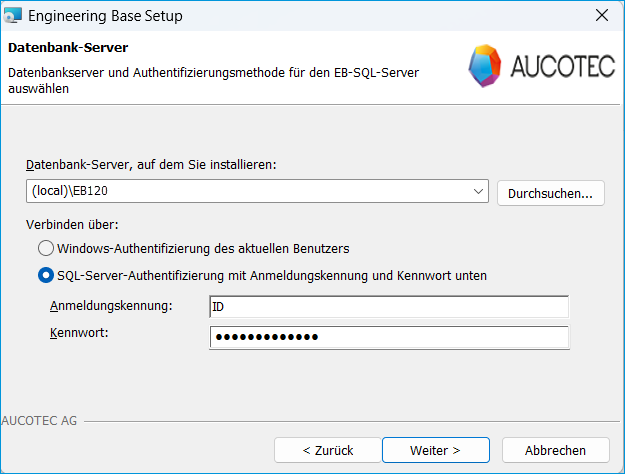Click inside the Kennwort password field
Screen dimensions: 625x474
(x=389, y=337)
